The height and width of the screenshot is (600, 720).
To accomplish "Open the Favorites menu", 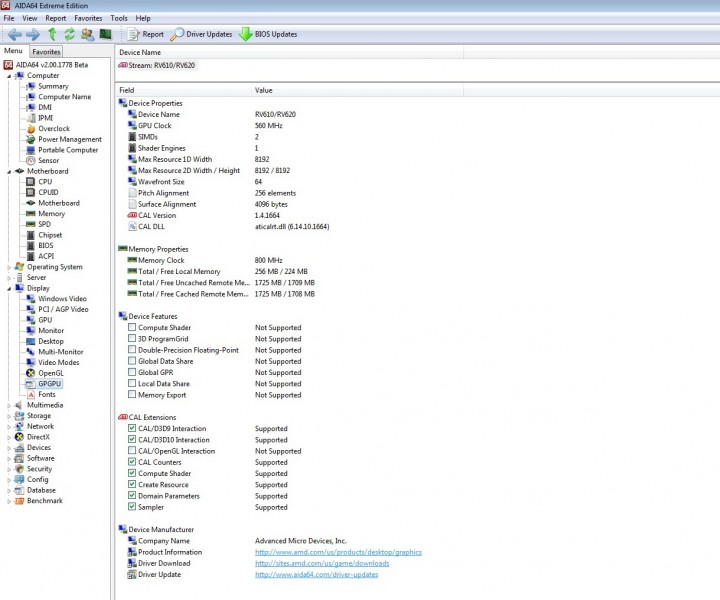I will coord(88,18).
